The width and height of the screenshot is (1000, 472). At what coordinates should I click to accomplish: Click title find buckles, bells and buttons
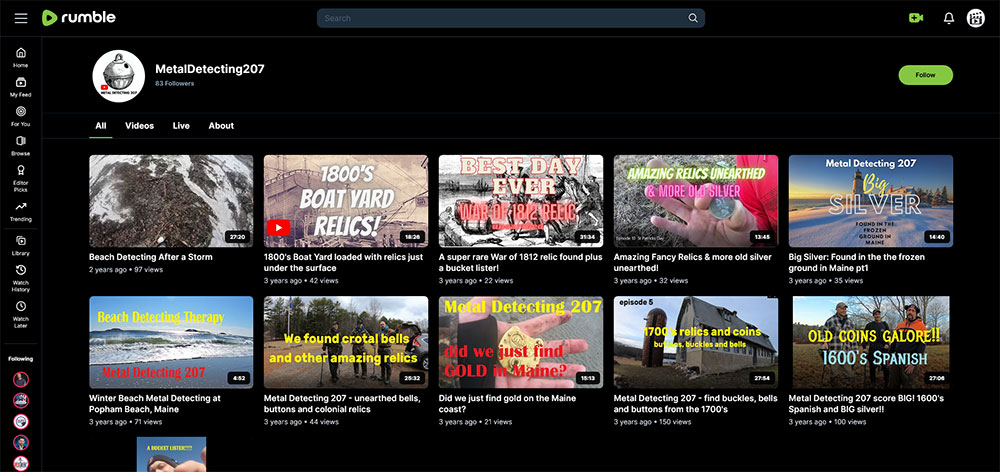click(695, 404)
